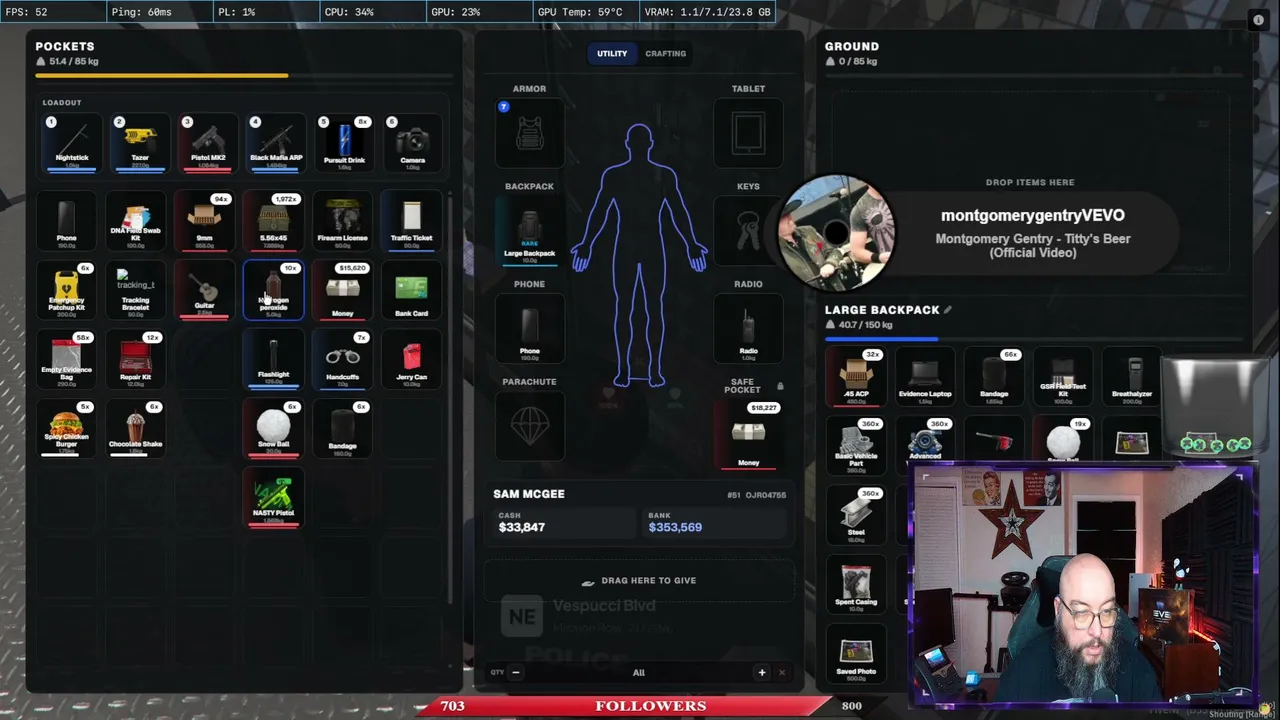Select the Tracking Bracelet item

tap(135, 291)
